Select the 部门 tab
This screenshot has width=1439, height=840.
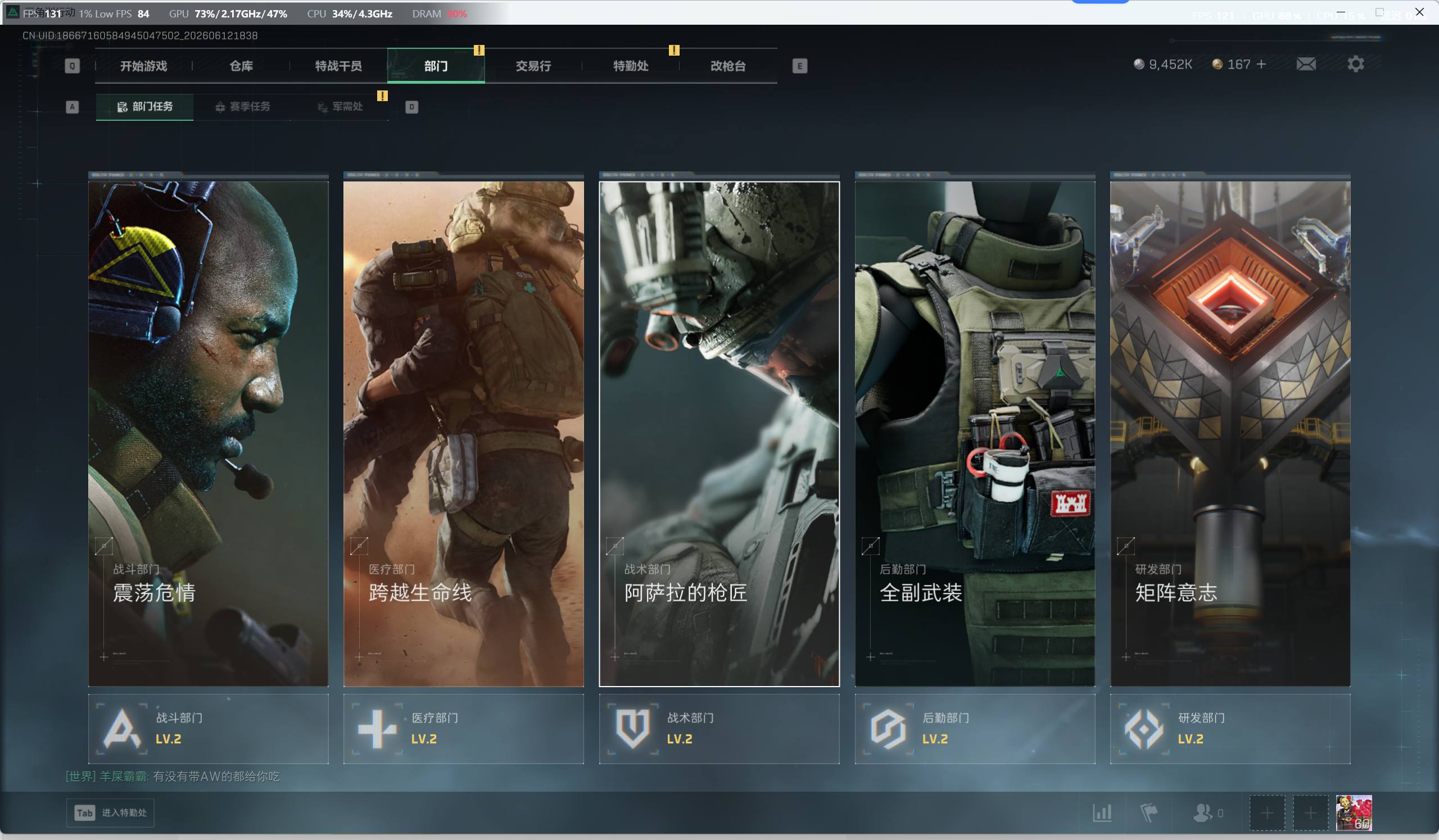coord(436,66)
